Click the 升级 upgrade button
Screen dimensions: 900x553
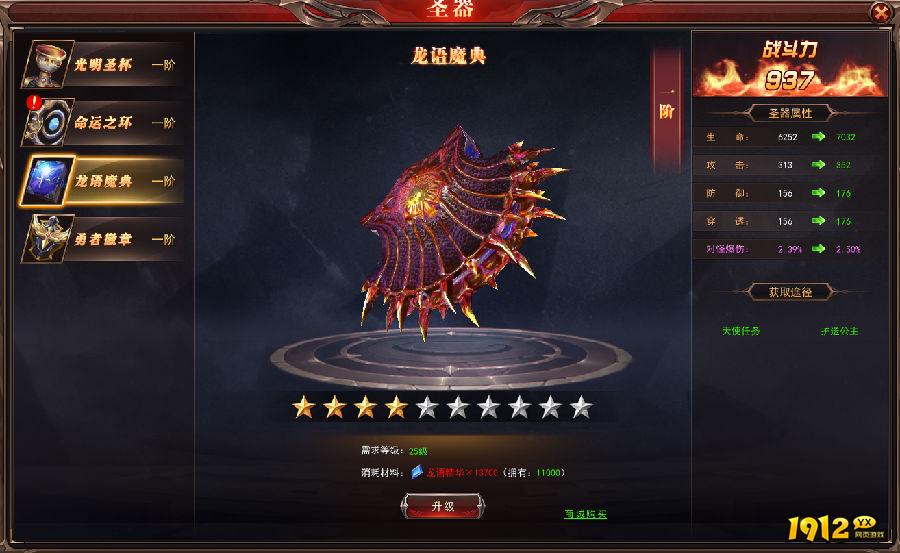click(443, 506)
